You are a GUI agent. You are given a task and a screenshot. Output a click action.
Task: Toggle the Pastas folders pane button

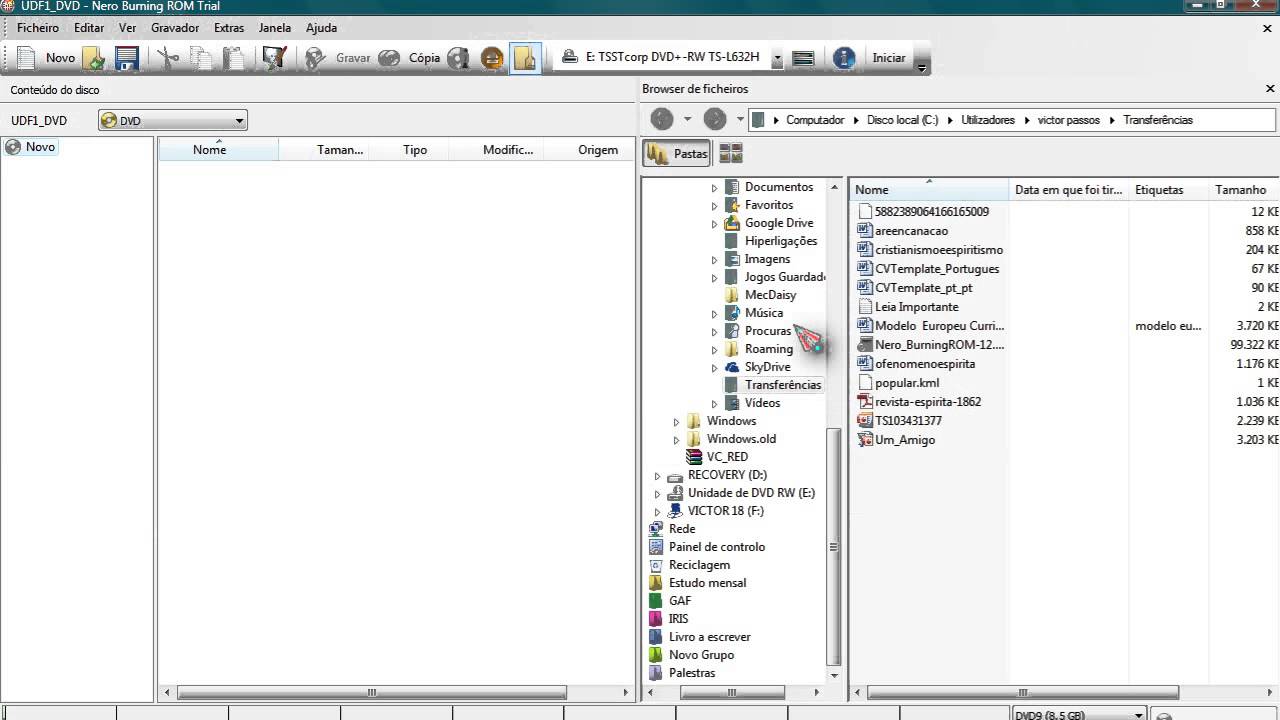pyautogui.click(x=677, y=154)
